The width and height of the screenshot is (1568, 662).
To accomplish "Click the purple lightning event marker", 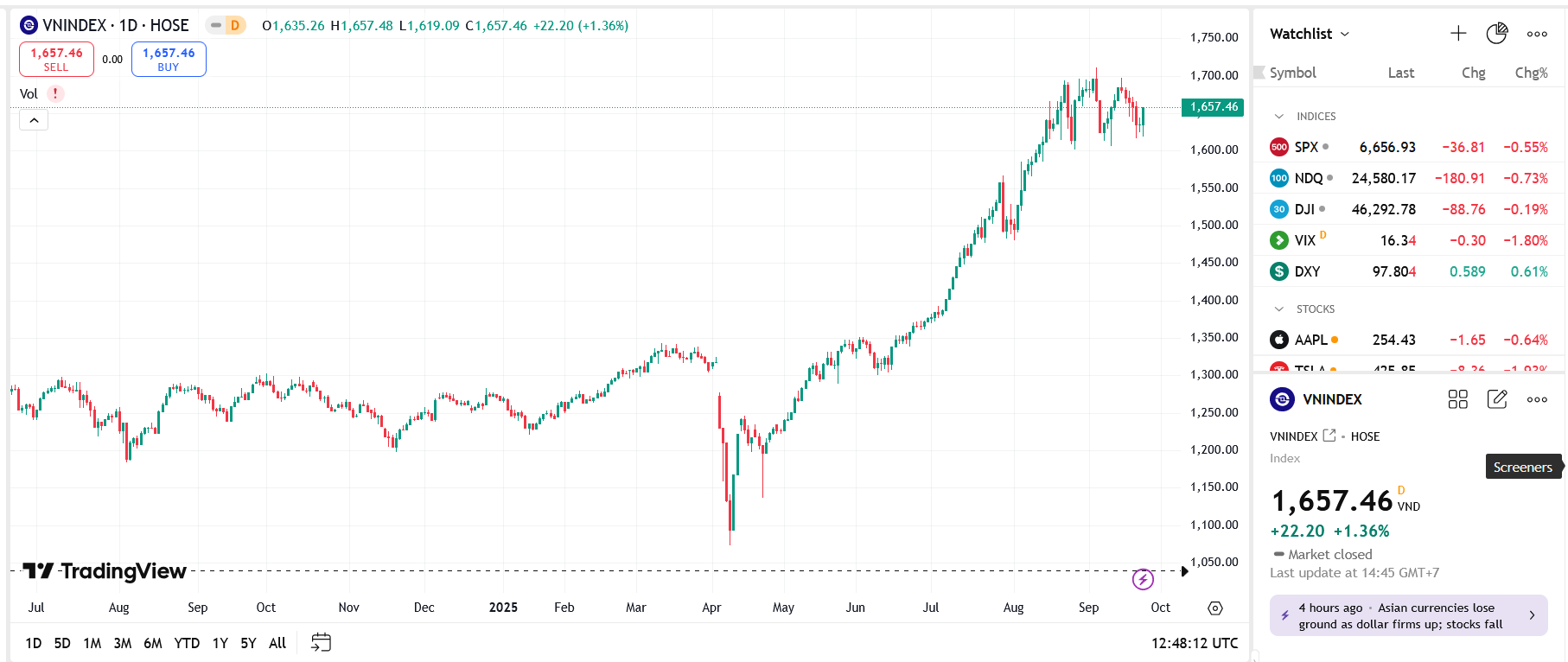I will pyautogui.click(x=1143, y=579).
